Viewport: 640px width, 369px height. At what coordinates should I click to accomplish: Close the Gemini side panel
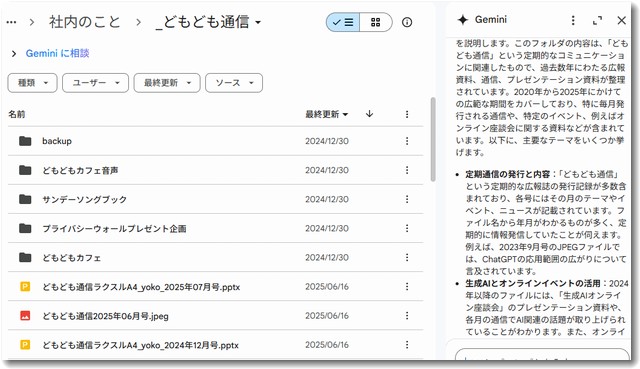point(622,20)
